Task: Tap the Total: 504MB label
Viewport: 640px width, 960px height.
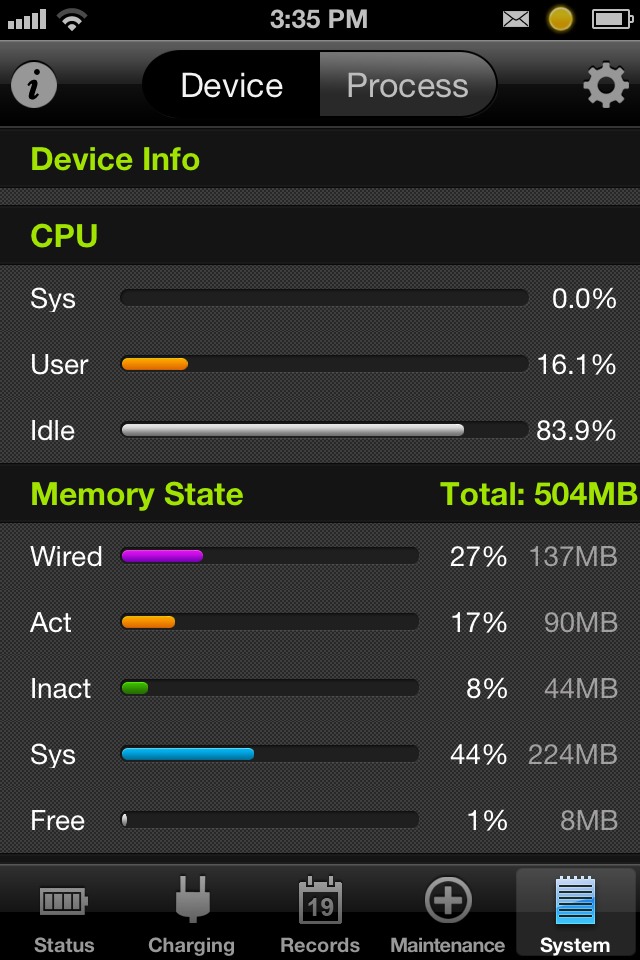Action: click(538, 494)
